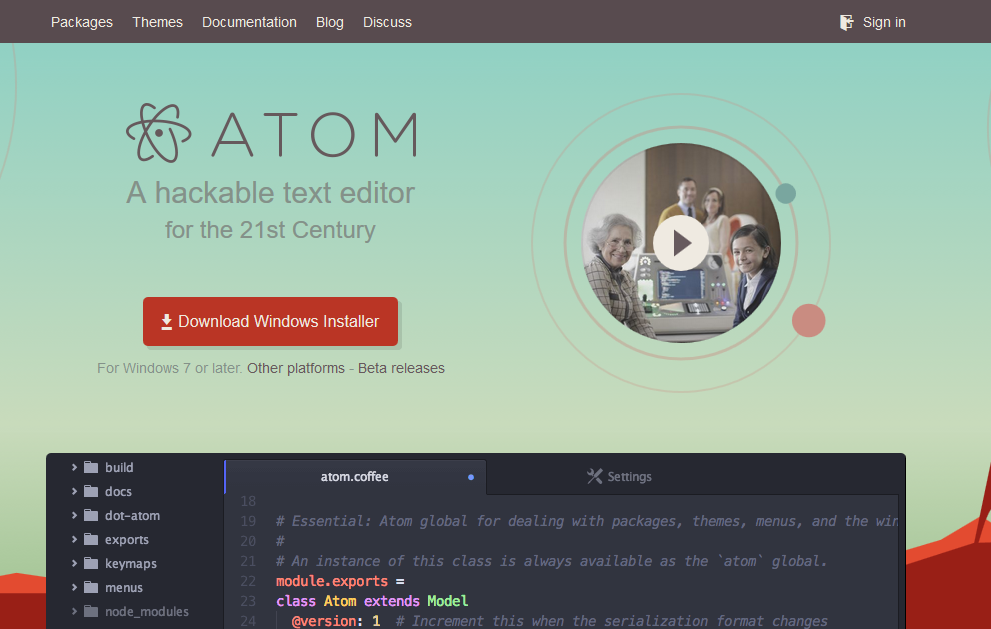This screenshot has width=991, height=629.
Task: Click the '# Increment this when' comment
Action: coord(612,621)
